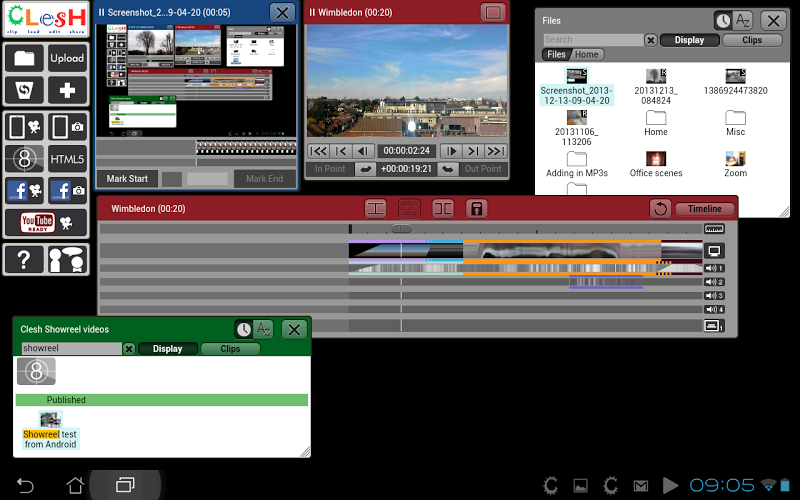Image resolution: width=800 pixels, height=500 pixels.
Task: Open the film countdown showreel icon in sidebar
Action: pyautogui.click(x=24, y=159)
